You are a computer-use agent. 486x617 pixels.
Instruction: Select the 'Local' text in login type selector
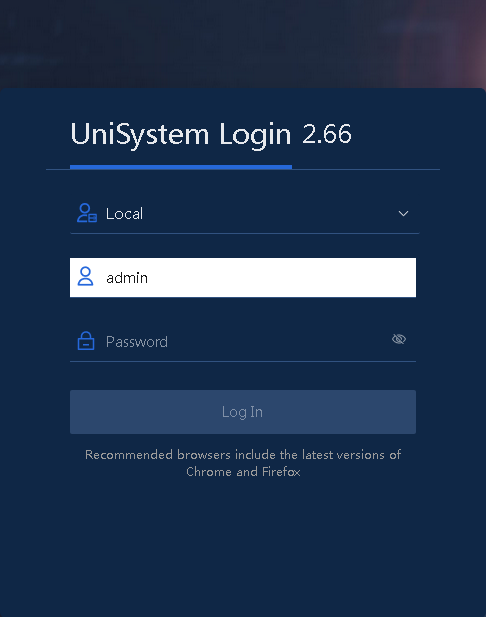point(124,214)
